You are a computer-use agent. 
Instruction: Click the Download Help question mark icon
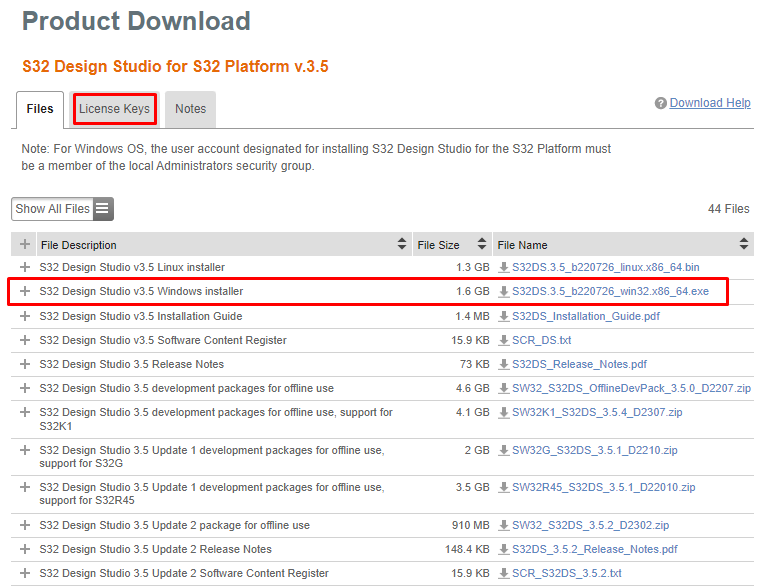point(661,104)
